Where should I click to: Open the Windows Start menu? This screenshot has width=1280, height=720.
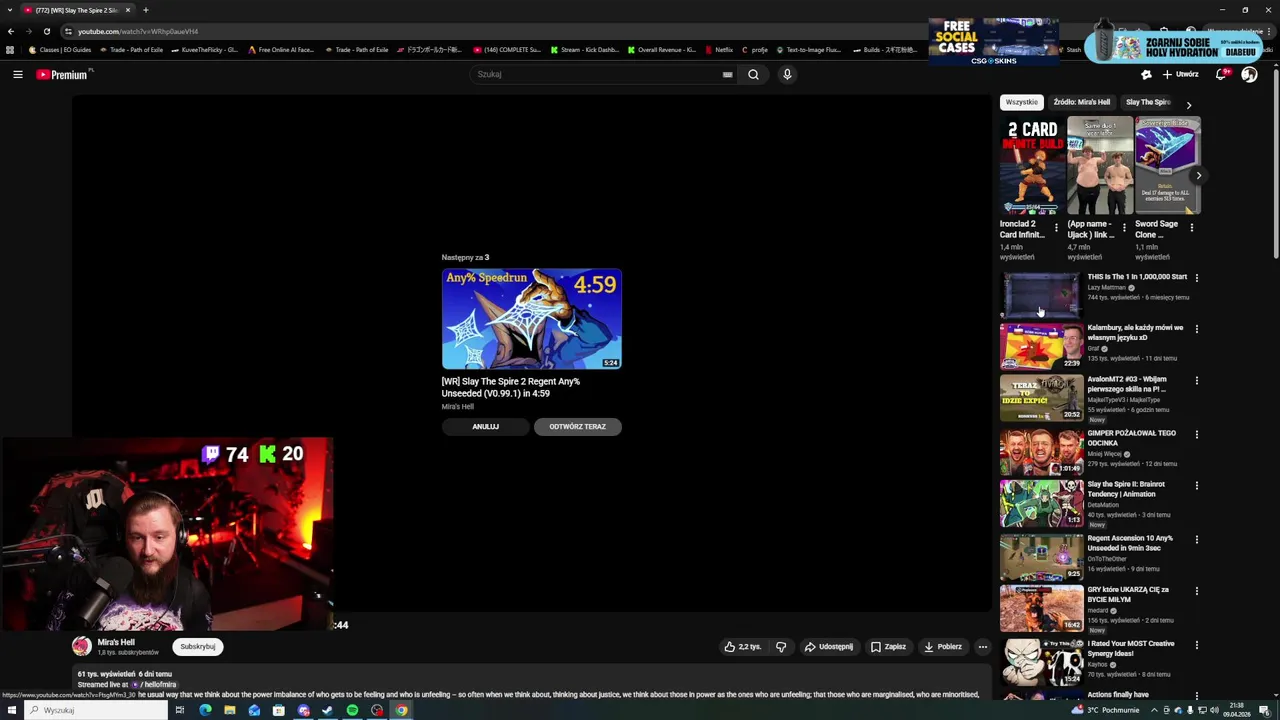click(11, 710)
